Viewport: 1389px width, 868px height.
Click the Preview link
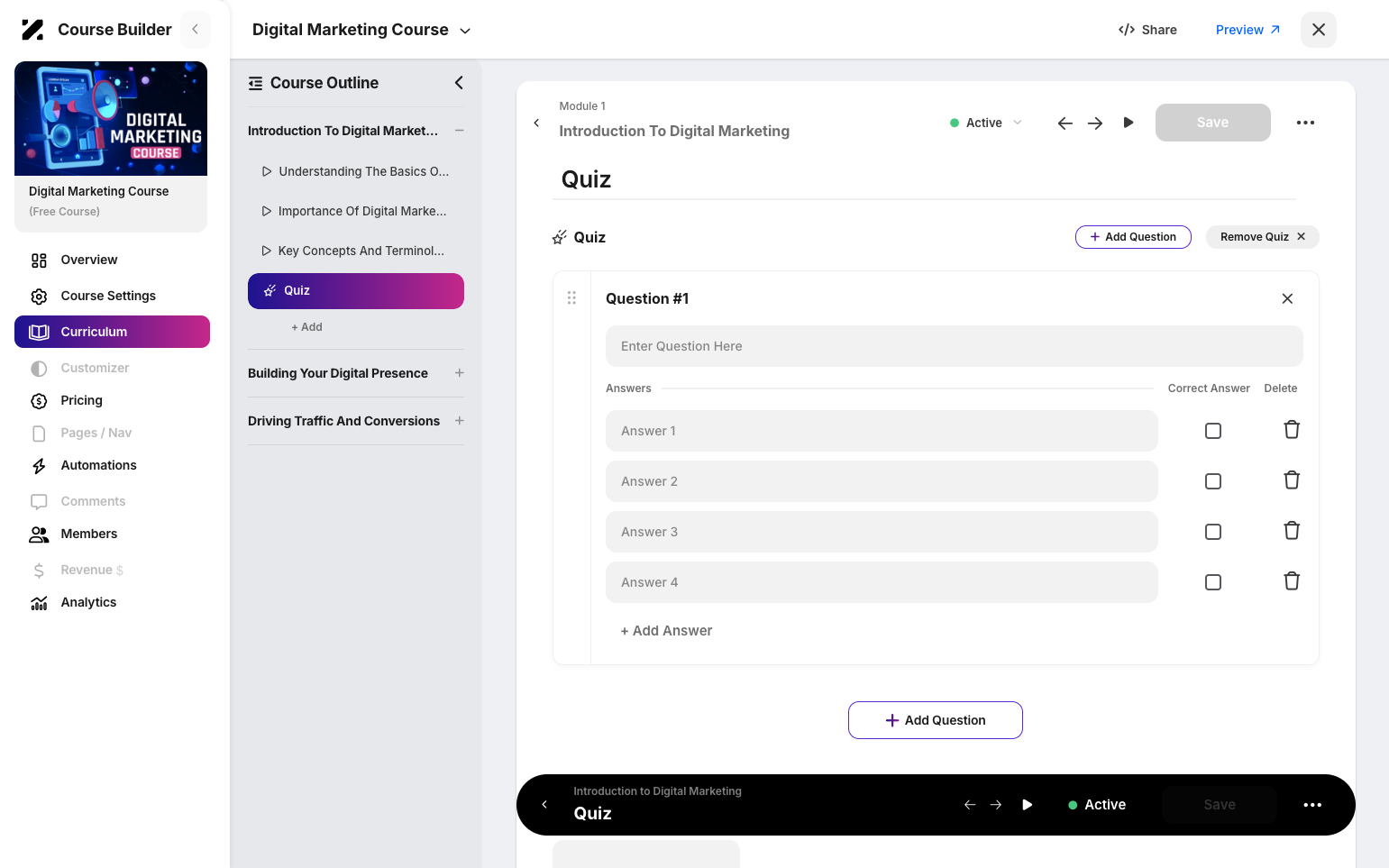(x=1247, y=30)
